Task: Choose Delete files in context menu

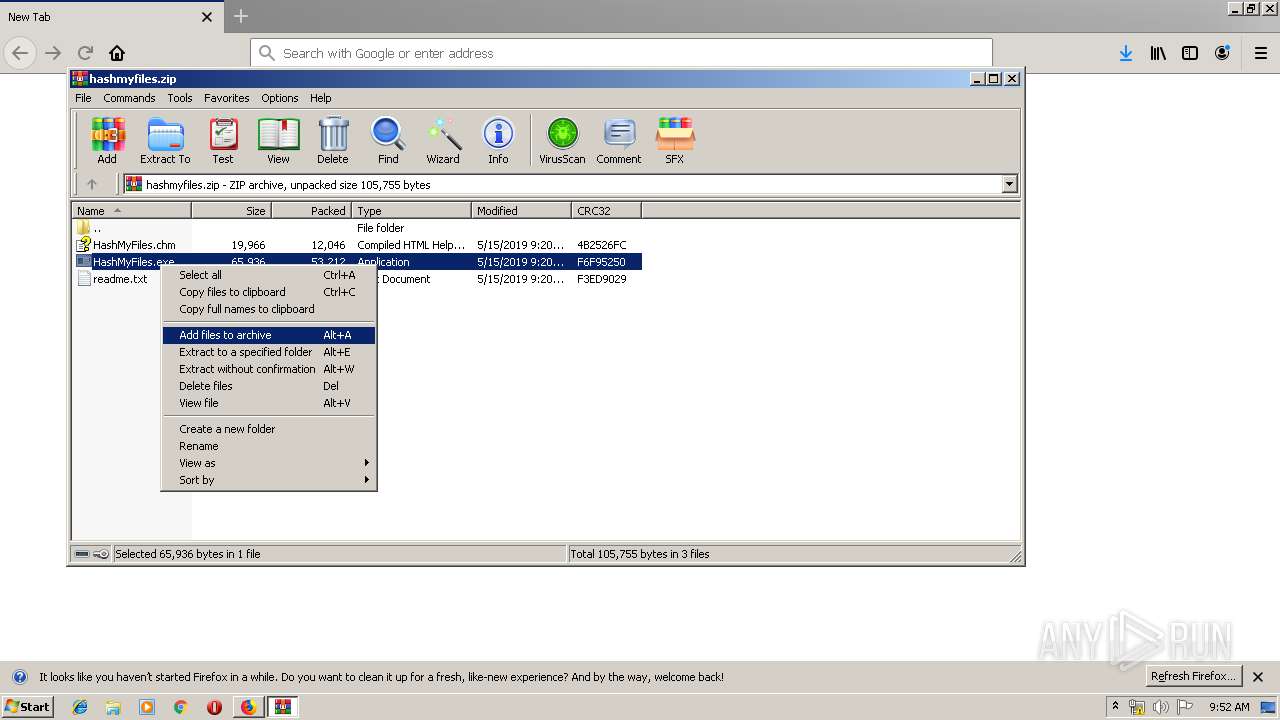Action: click(269, 386)
